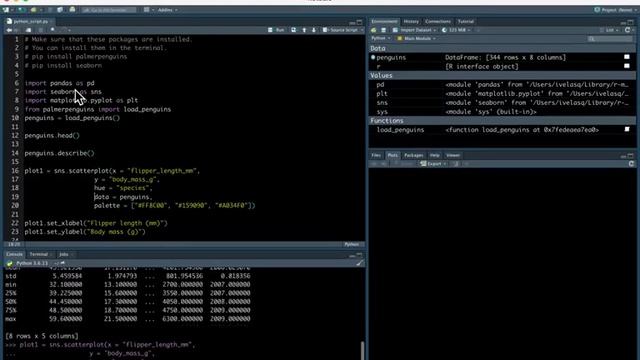Click the Console tab
Image resolution: width=640 pixels, height=360 pixels.
pyautogui.click(x=14, y=254)
